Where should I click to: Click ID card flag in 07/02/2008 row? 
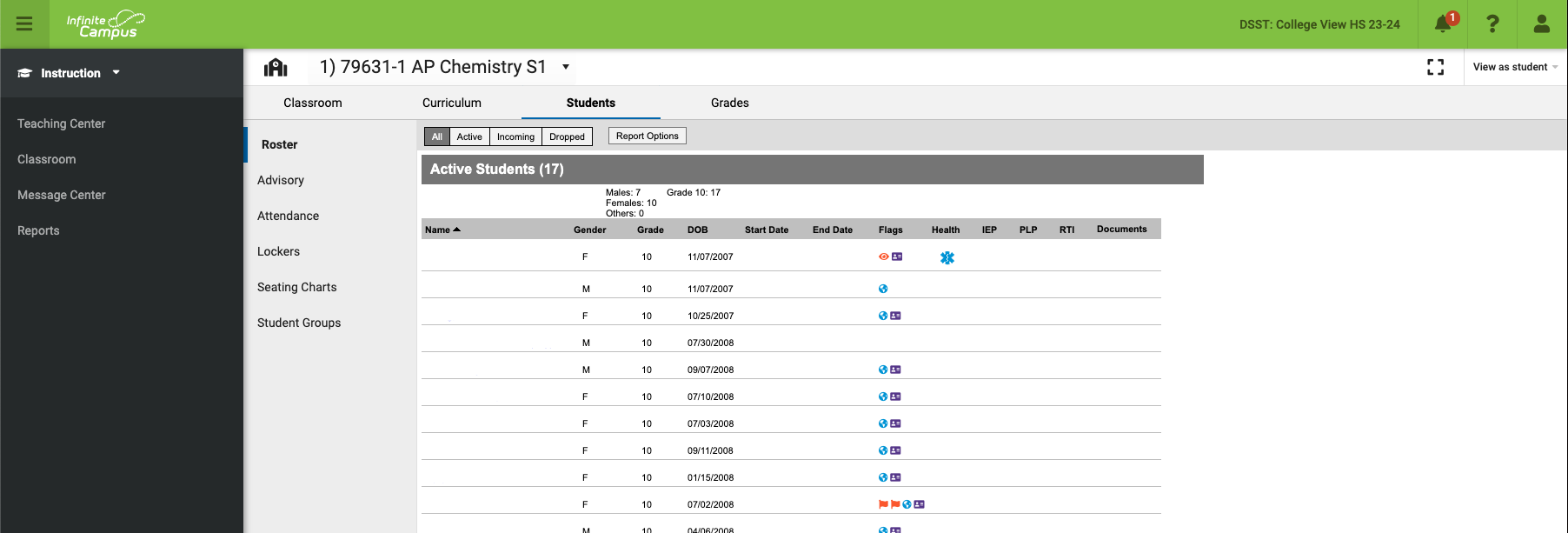[x=919, y=504]
